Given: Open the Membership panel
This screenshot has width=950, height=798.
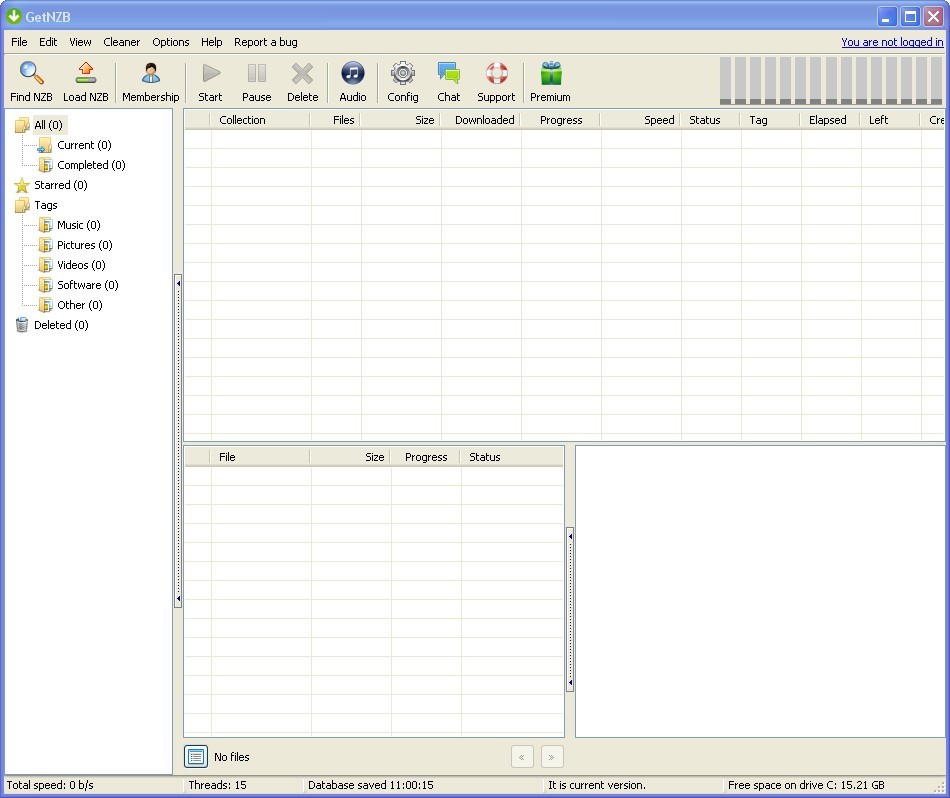Looking at the screenshot, I should click(150, 80).
